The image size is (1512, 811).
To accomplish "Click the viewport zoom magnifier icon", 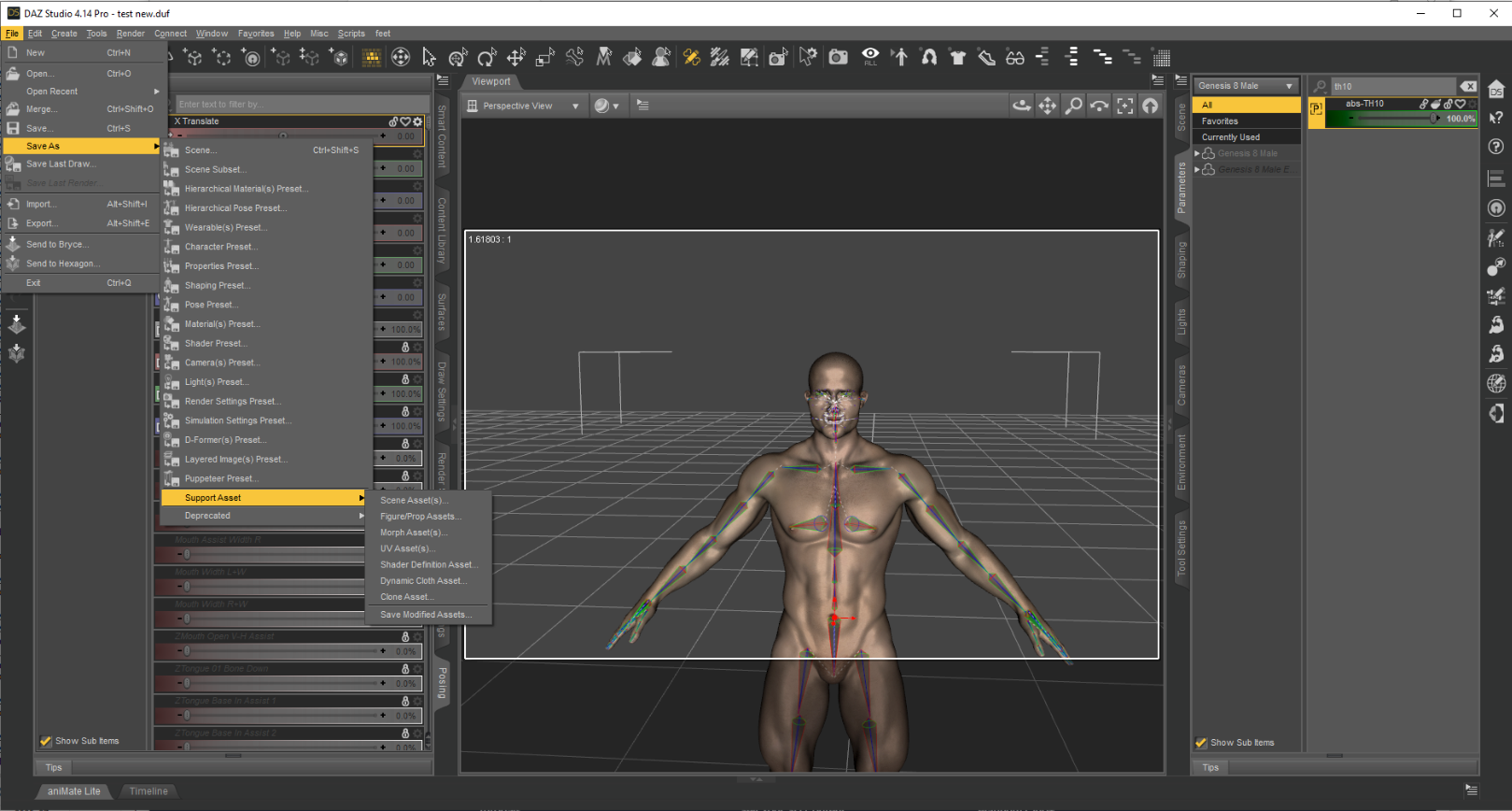I will [1074, 106].
